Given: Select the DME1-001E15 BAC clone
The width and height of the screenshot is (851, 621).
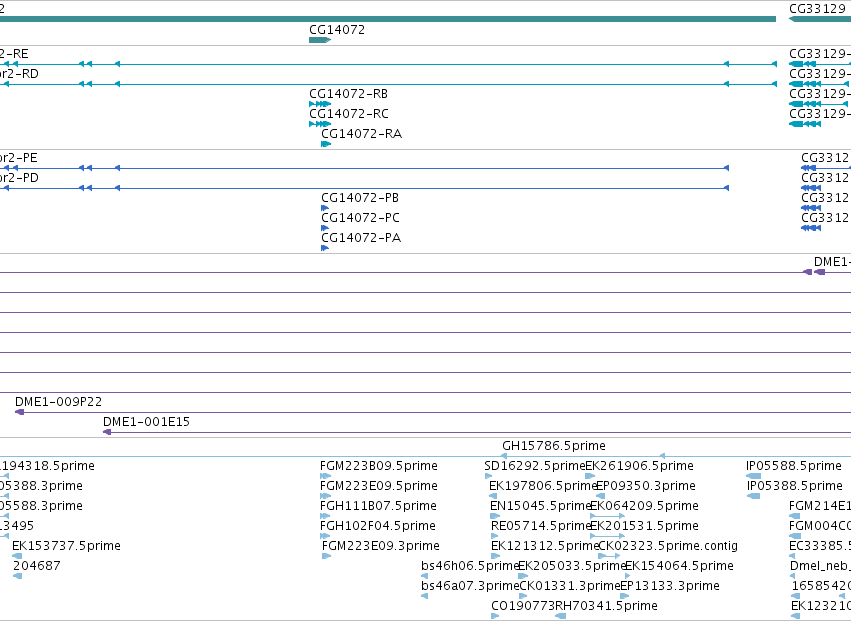Looking at the screenshot, I should coord(147,422).
